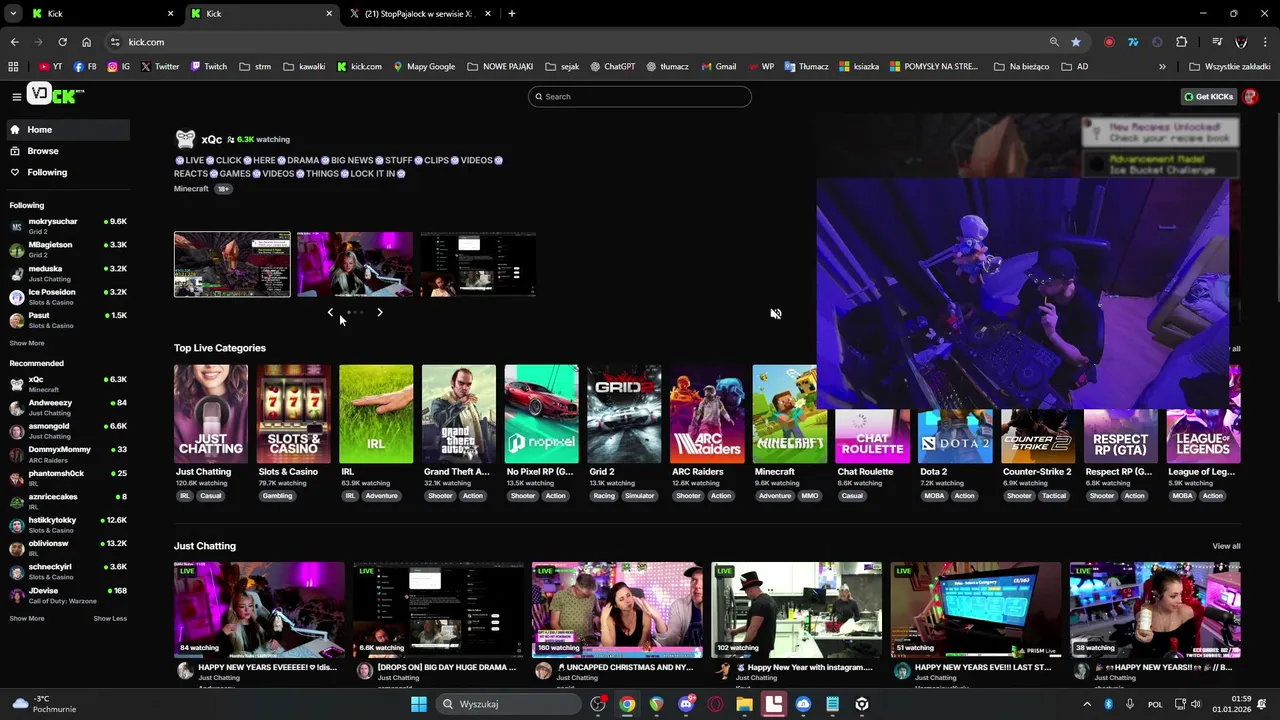1280x720 pixels.
Task: Open Grand Theft Auto category card
Action: point(459,414)
